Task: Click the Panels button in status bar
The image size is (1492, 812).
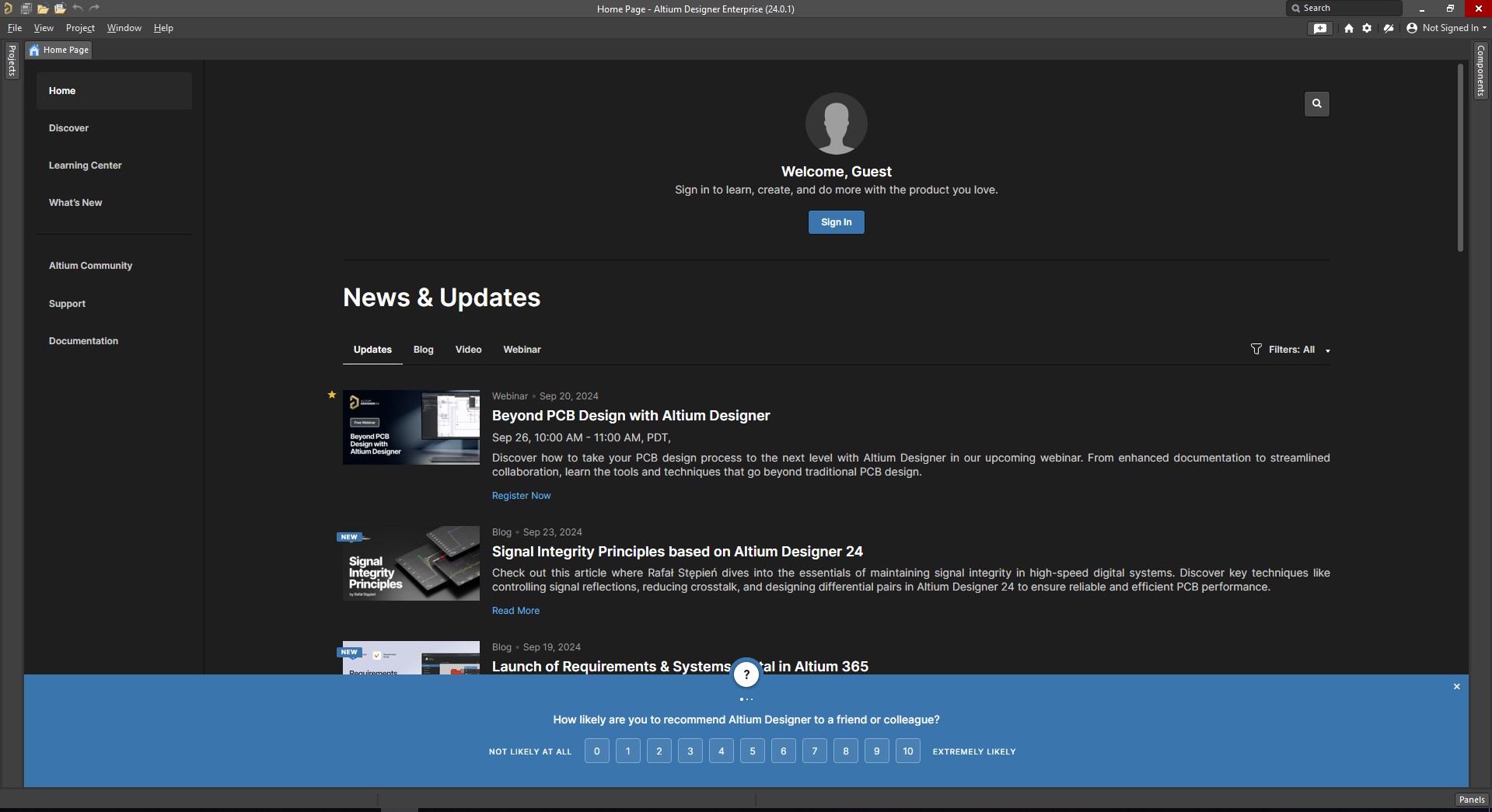Action: pyautogui.click(x=1472, y=800)
